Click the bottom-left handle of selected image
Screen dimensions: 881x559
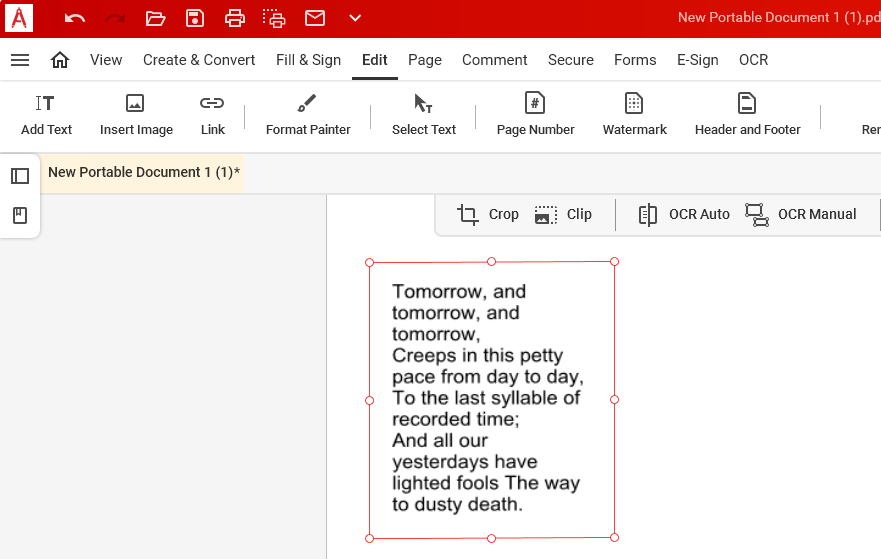pyautogui.click(x=369, y=538)
